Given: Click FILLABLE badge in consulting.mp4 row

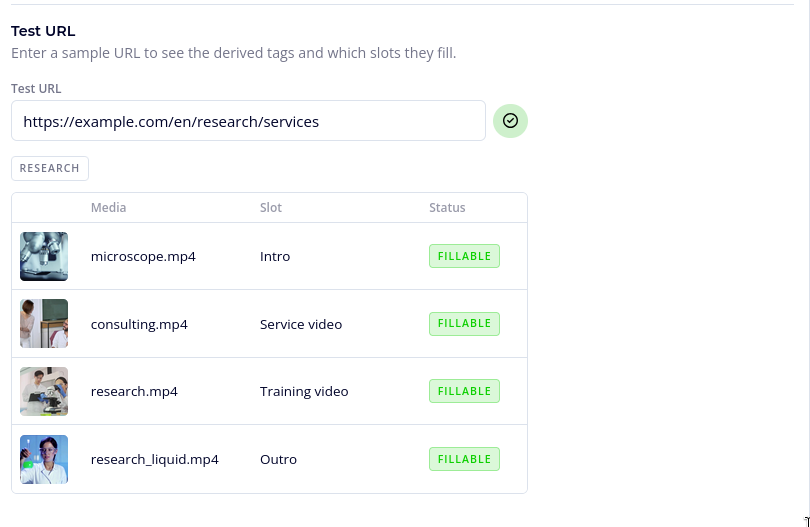Looking at the screenshot, I should tap(464, 323).
